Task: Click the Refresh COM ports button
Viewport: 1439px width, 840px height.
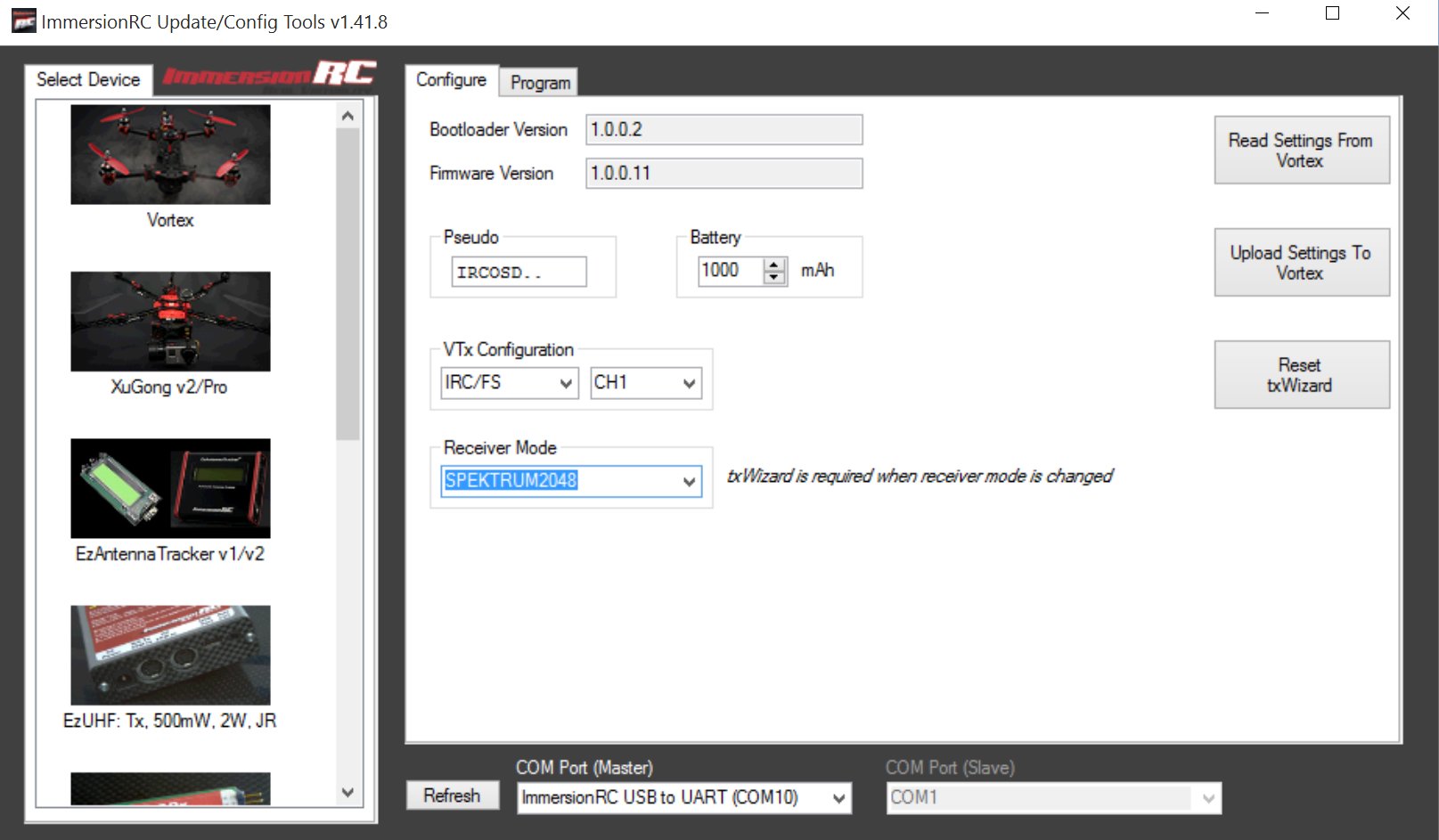Action: (x=452, y=795)
